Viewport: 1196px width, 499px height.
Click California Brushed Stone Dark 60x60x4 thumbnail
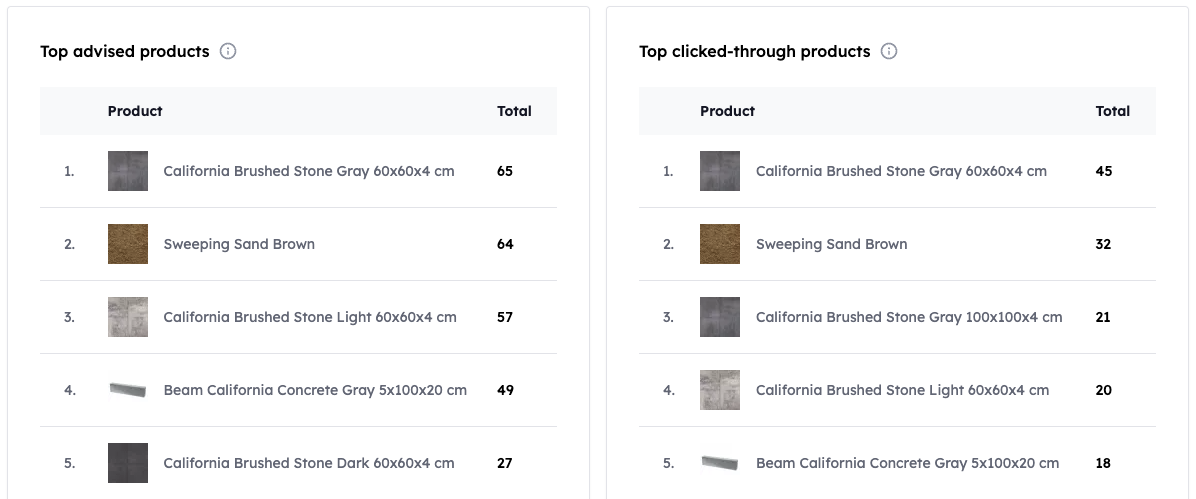tap(128, 463)
